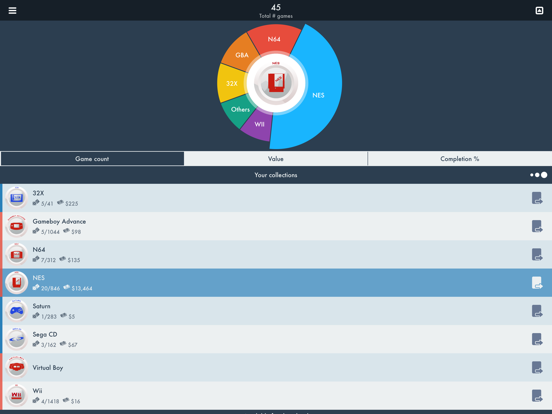Click the Wii console icon

(x=17, y=395)
